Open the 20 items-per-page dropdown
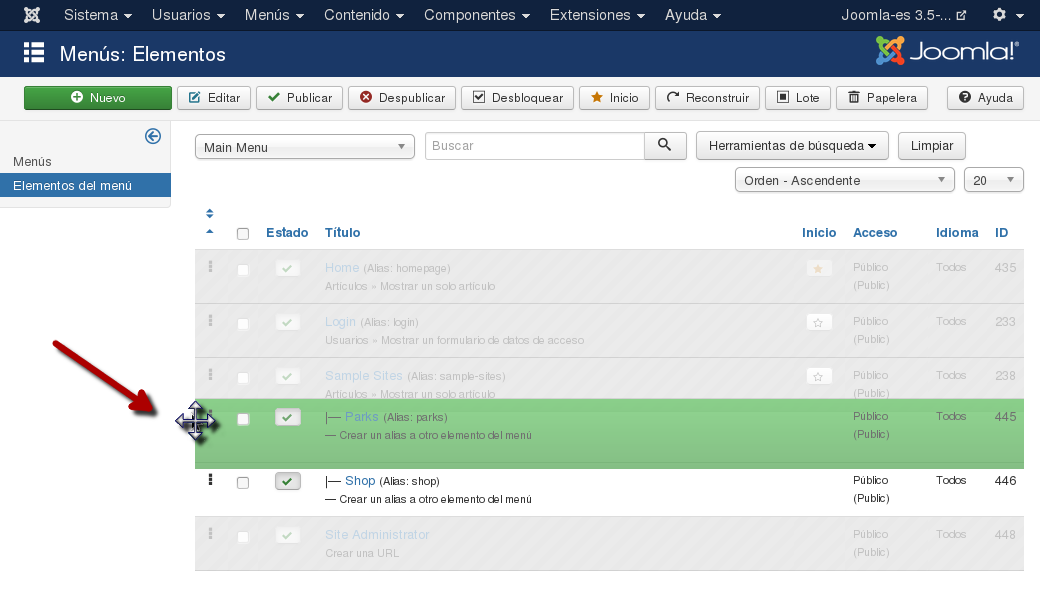1040x591 pixels. pos(993,180)
